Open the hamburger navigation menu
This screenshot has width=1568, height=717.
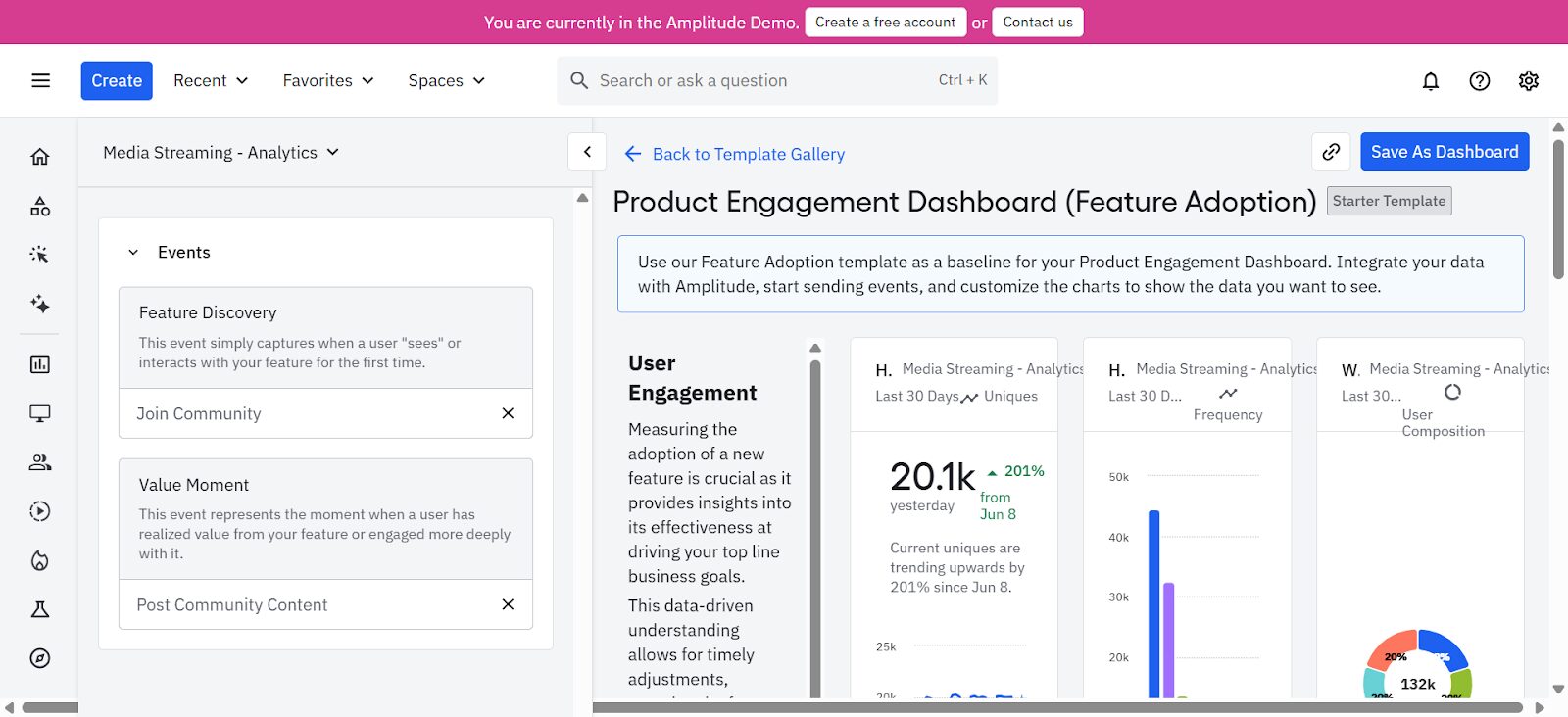40,80
